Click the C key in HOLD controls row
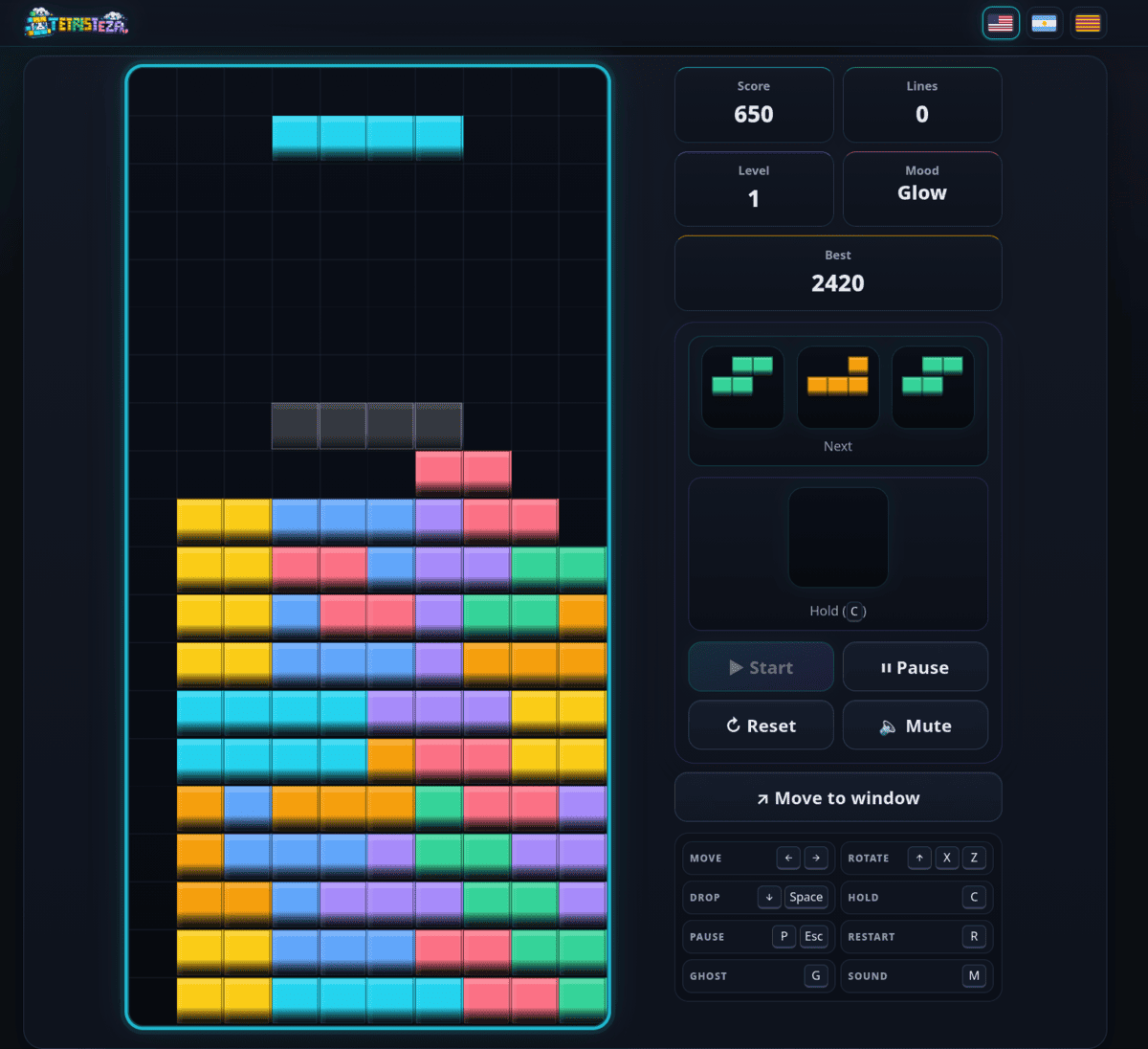The width and height of the screenshot is (1148, 1049). click(x=974, y=897)
